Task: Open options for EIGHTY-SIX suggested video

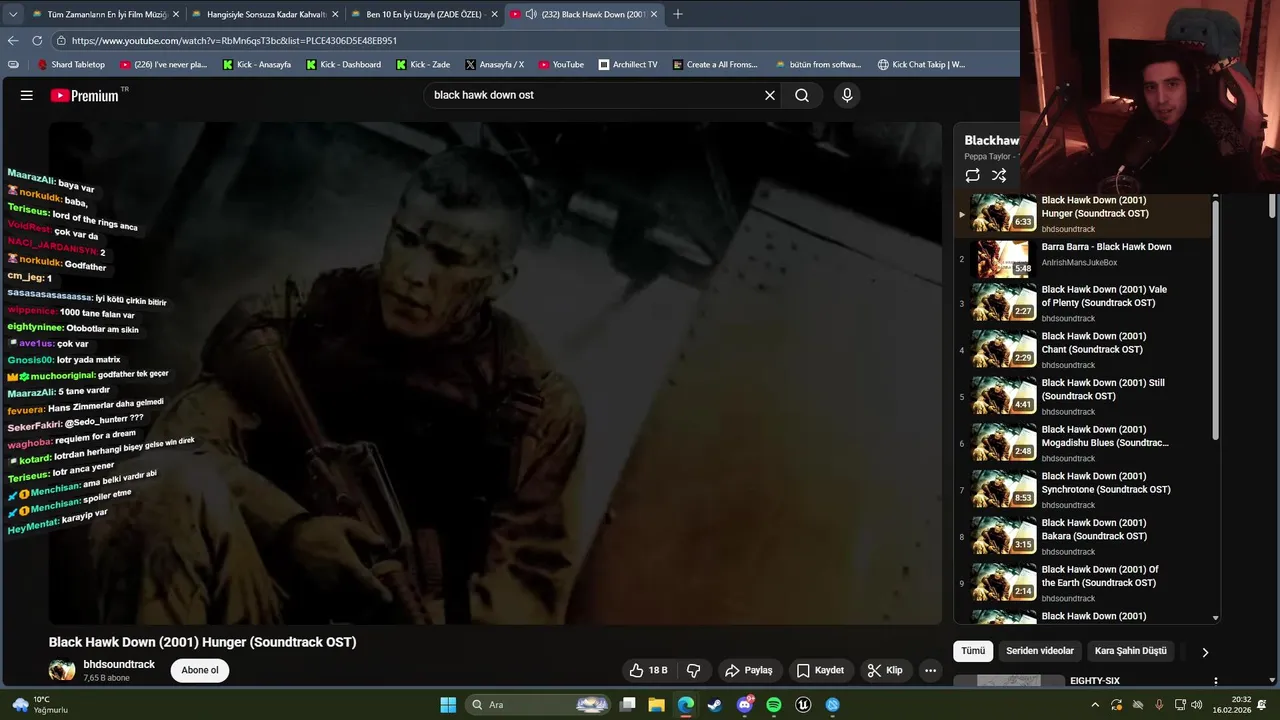Action: click(1216, 681)
